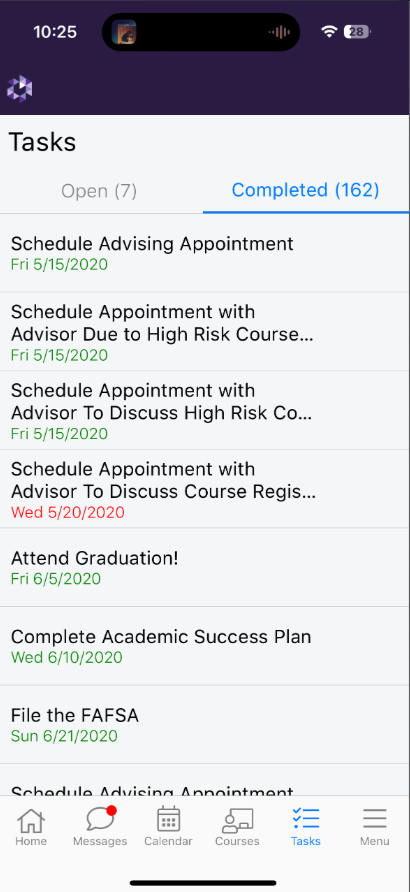Screen dimensions: 410x892
Task: Go to Courses via the instructor icon
Action: [x=237, y=820]
